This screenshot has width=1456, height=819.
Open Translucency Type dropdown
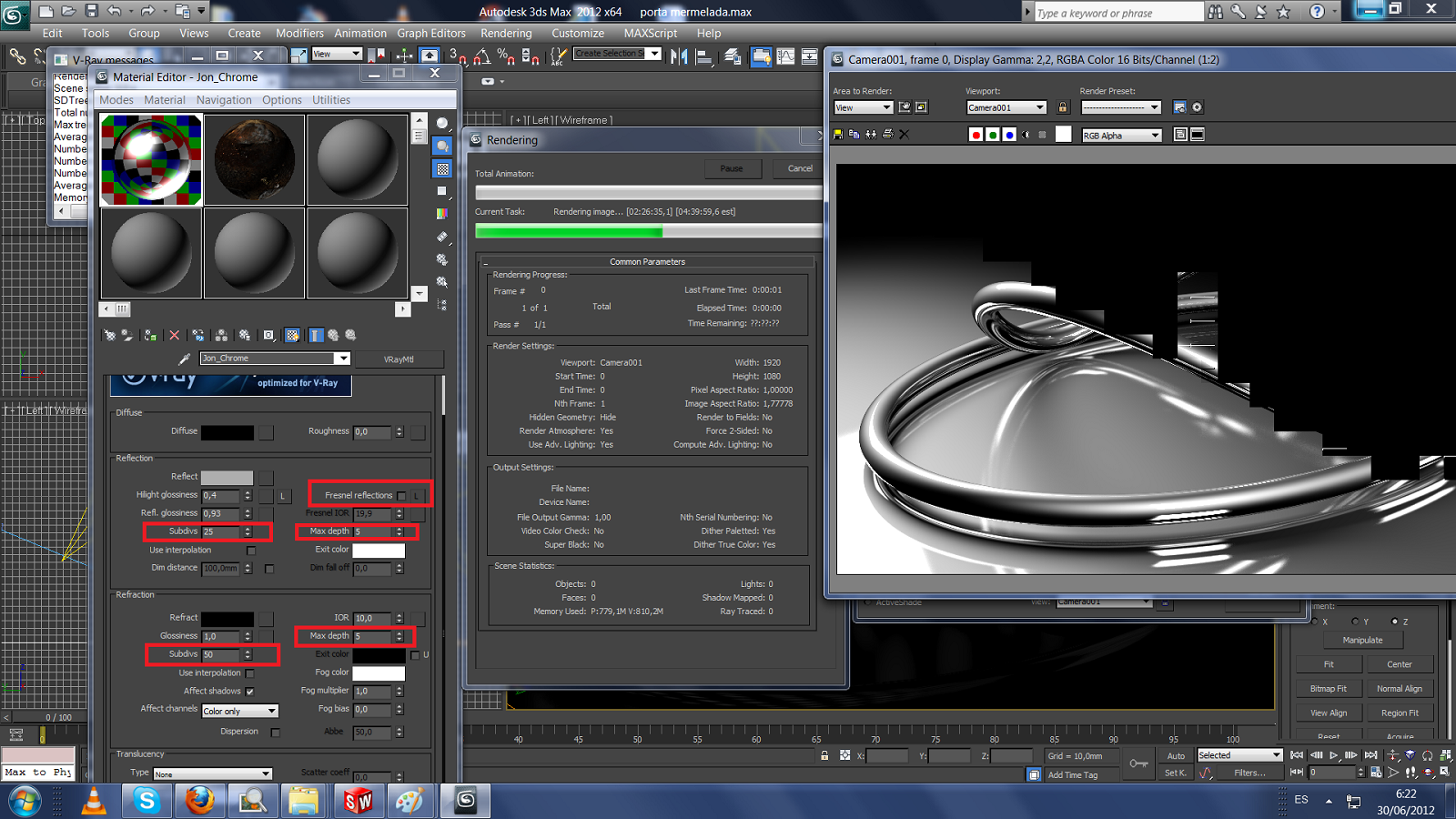click(x=212, y=774)
